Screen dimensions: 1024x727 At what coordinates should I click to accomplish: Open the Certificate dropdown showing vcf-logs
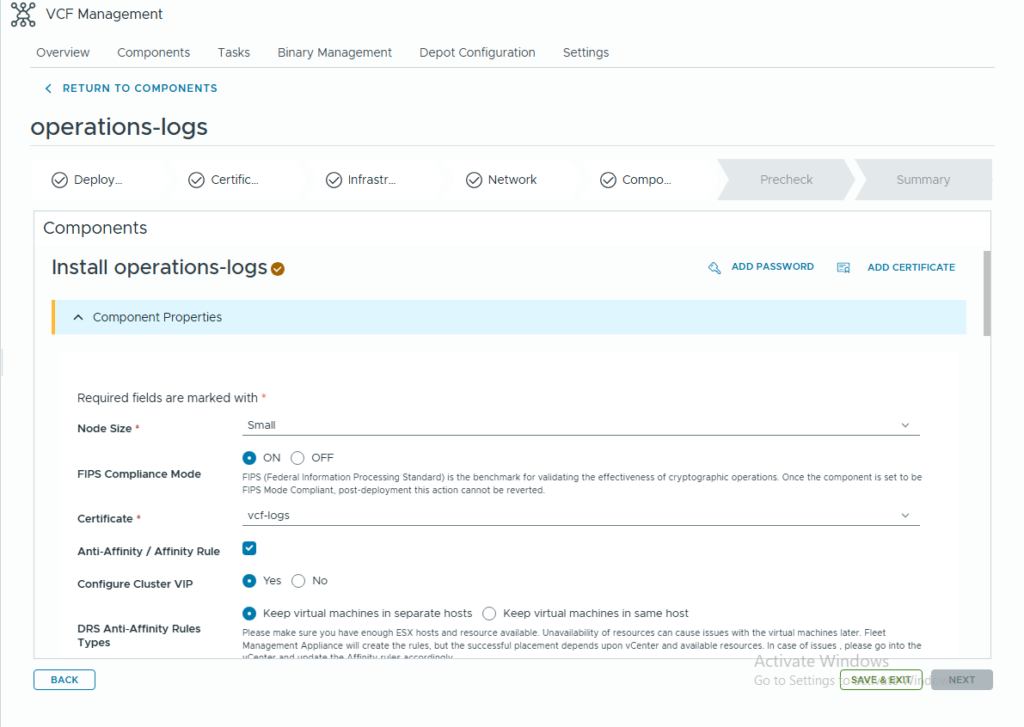click(x=581, y=515)
